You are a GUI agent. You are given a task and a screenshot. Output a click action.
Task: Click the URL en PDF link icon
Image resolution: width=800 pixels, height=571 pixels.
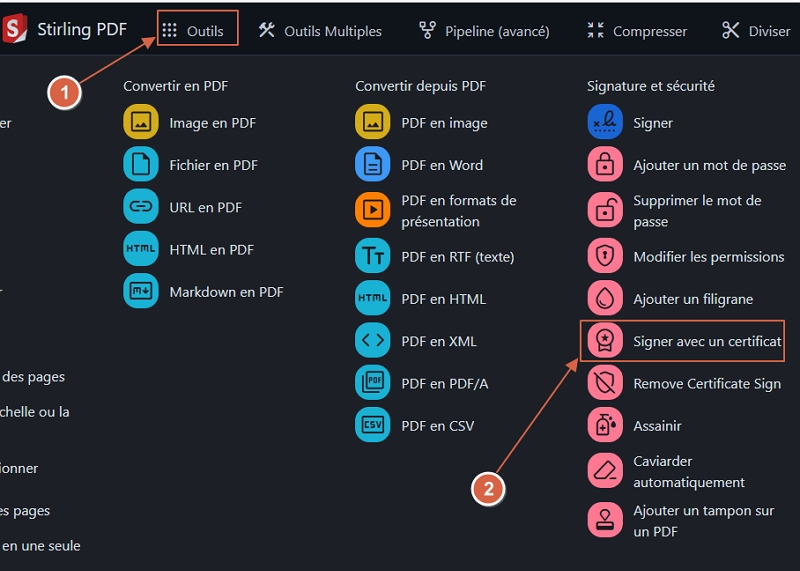coord(141,207)
